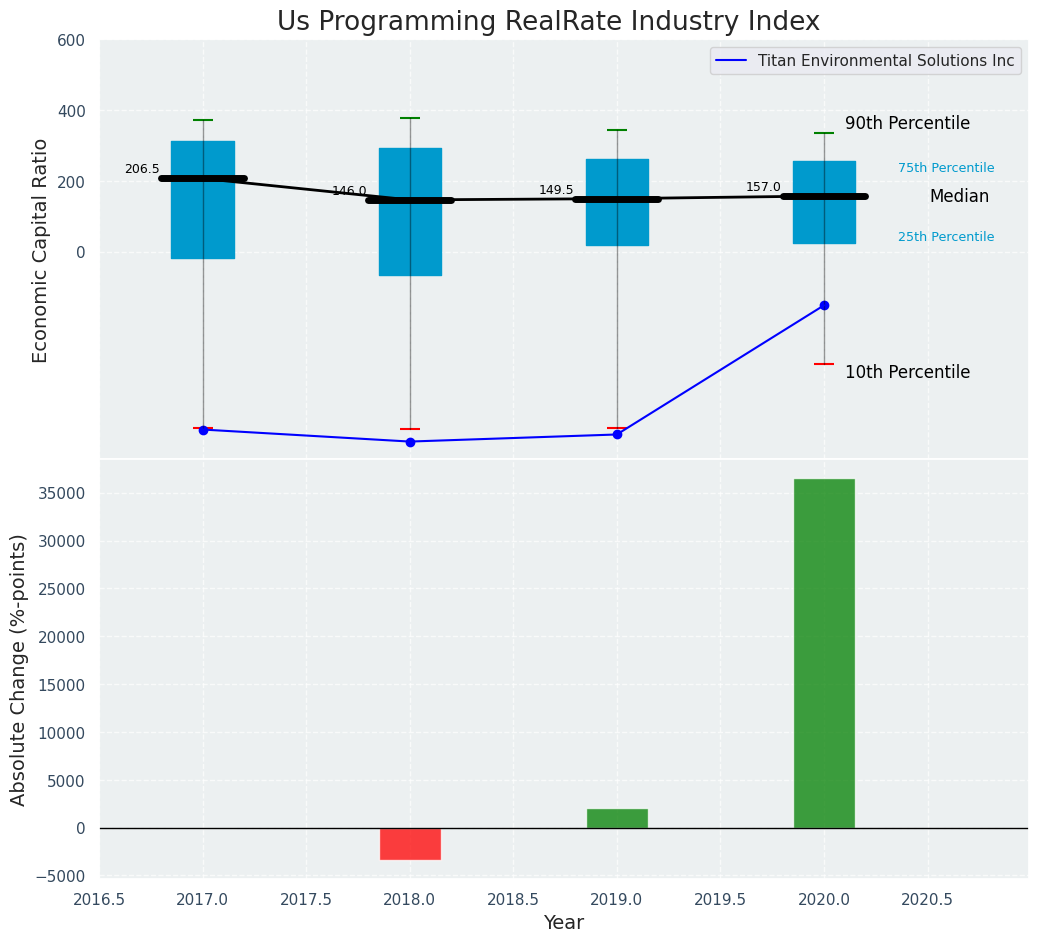Click the Economic Capital Ratio axis label
Image resolution: width=1039 pixels, height=942 pixels.
click(x=41, y=250)
